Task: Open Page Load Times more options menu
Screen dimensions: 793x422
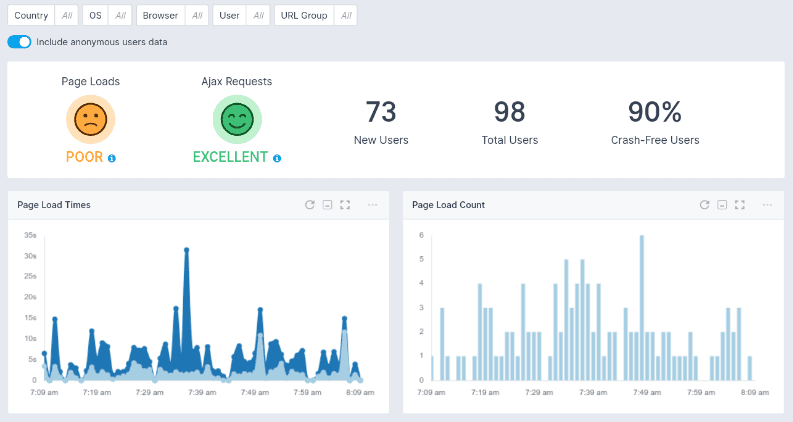Action: tap(372, 205)
